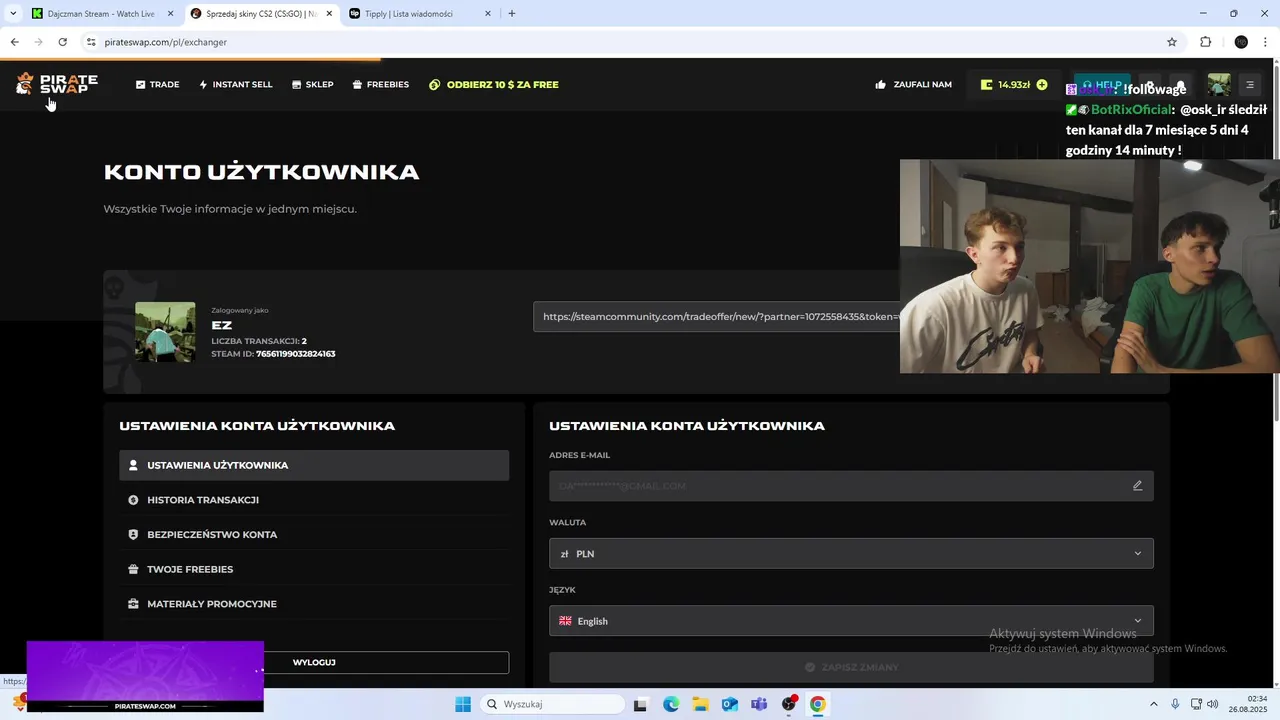
Task: Open Chrome's three-dot menu
Action: [1267, 42]
